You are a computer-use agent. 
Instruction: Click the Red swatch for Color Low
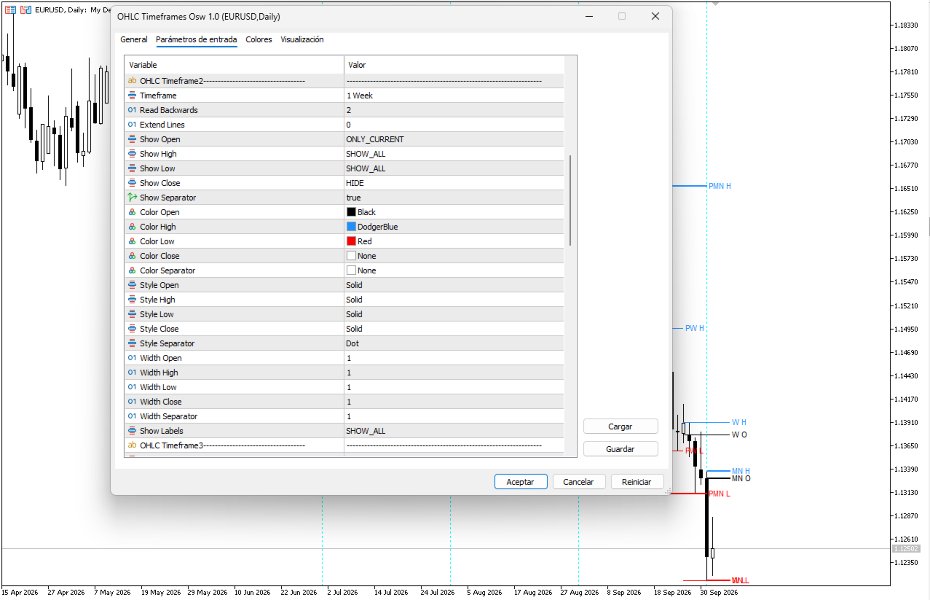[351, 241]
